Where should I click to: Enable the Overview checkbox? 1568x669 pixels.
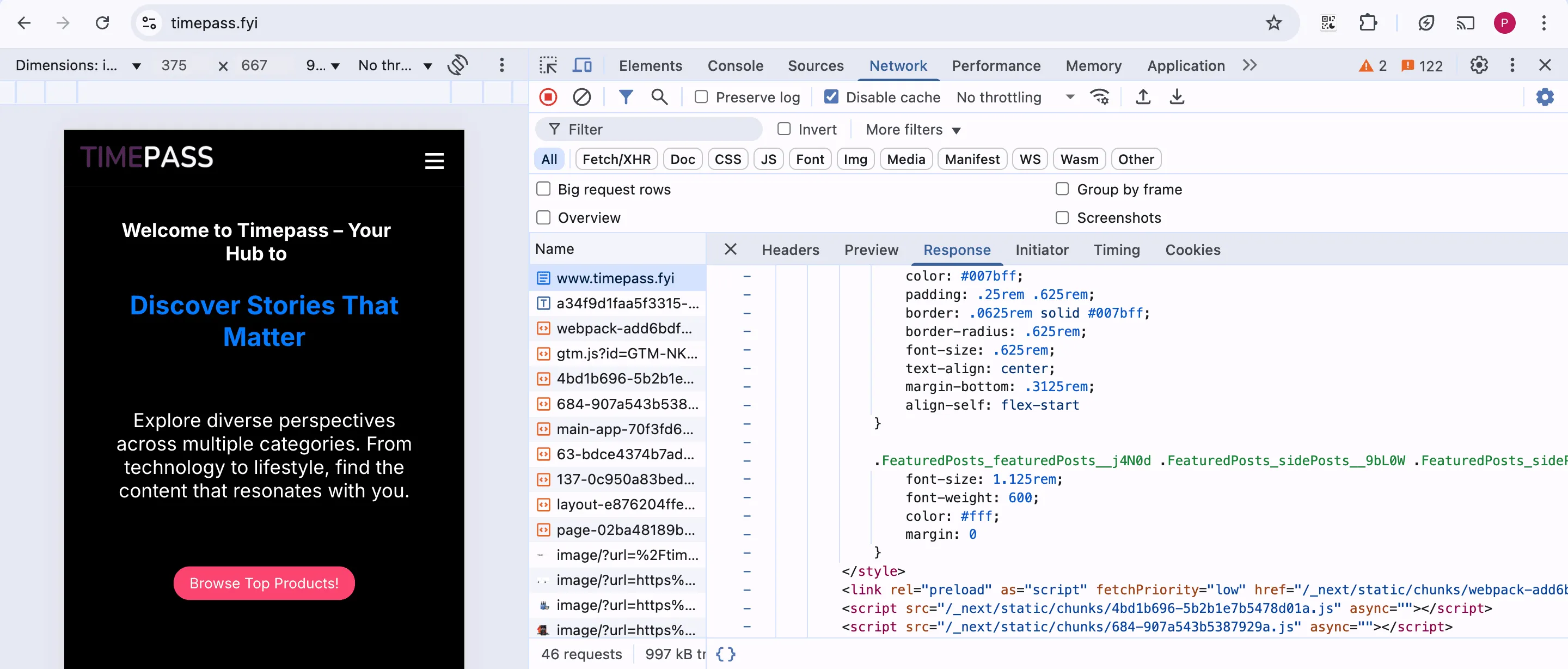coord(543,217)
